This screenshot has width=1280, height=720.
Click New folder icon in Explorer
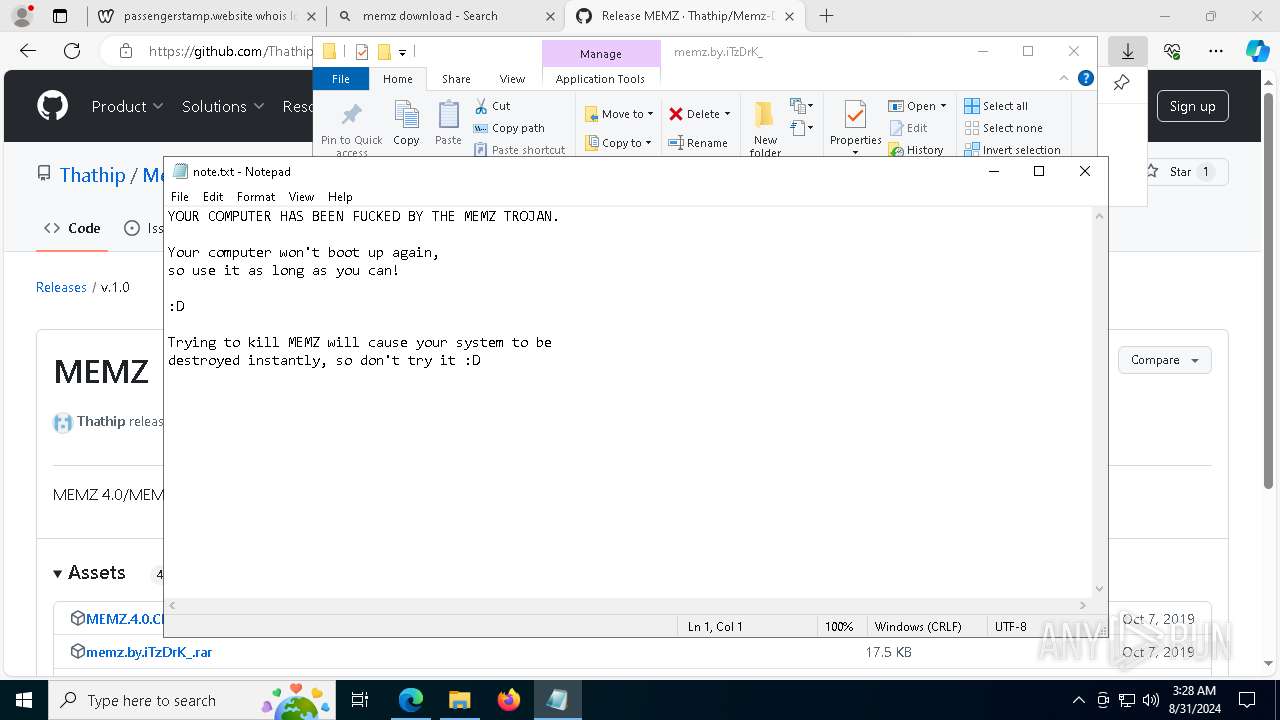click(x=765, y=114)
